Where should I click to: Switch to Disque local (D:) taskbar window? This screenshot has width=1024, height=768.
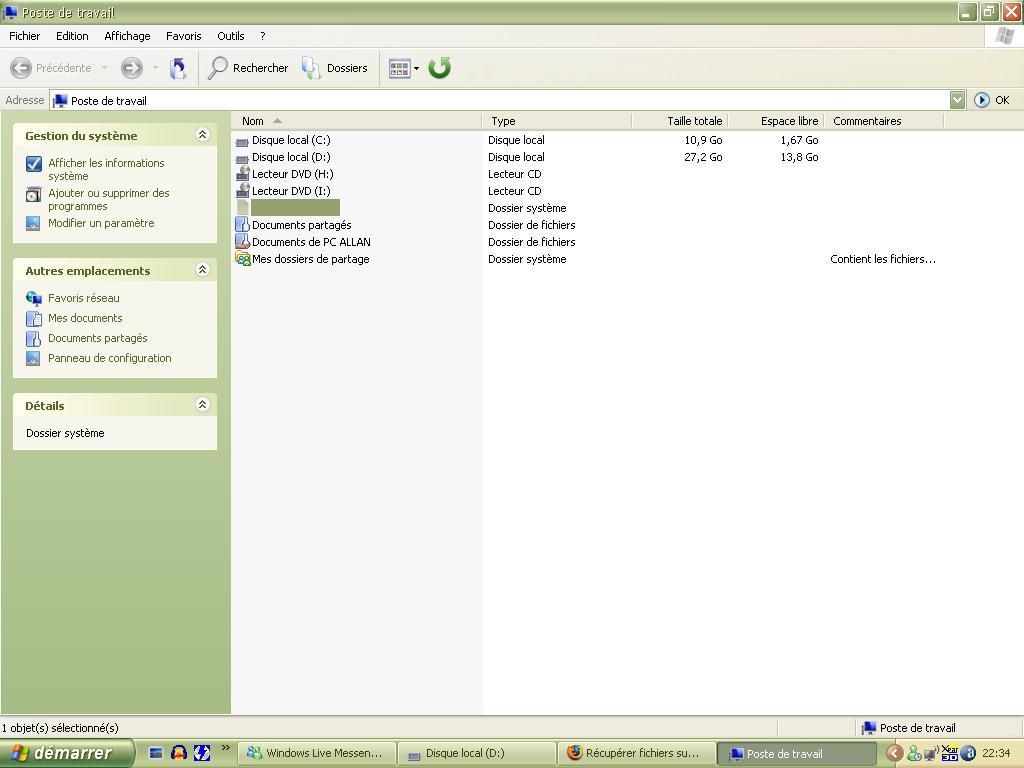(476, 753)
